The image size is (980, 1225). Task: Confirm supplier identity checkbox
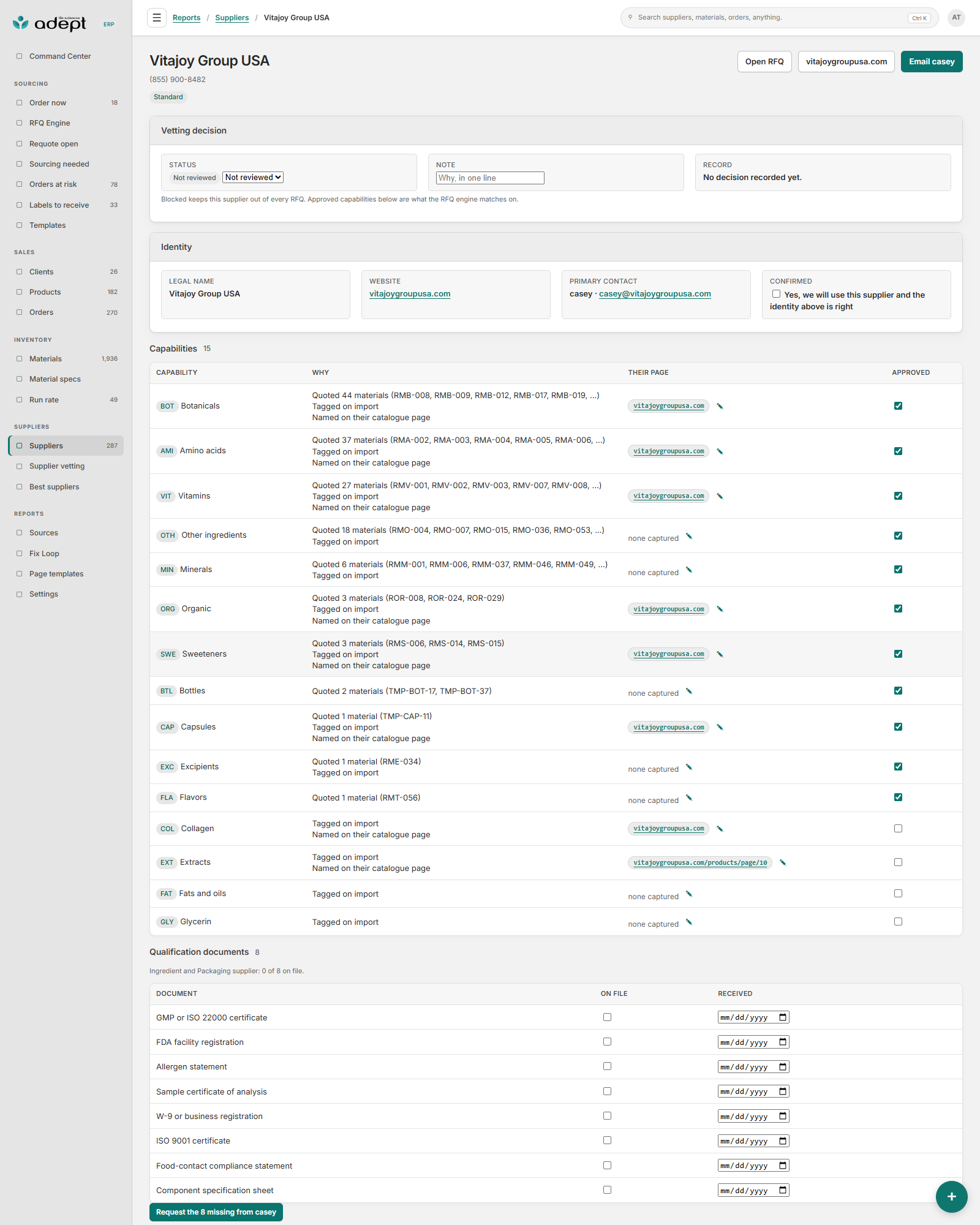776,294
